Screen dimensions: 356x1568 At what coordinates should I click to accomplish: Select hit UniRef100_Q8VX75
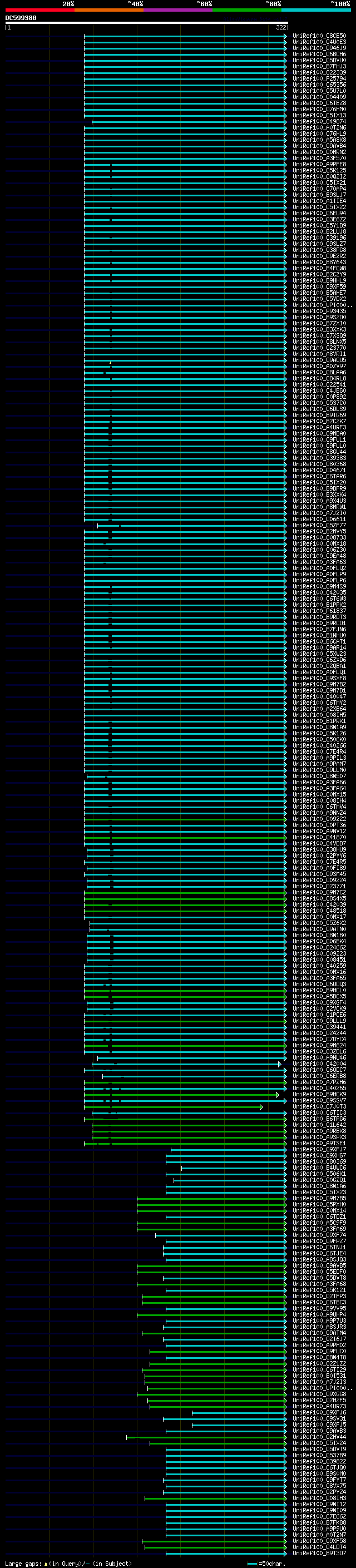[x=319, y=1486]
